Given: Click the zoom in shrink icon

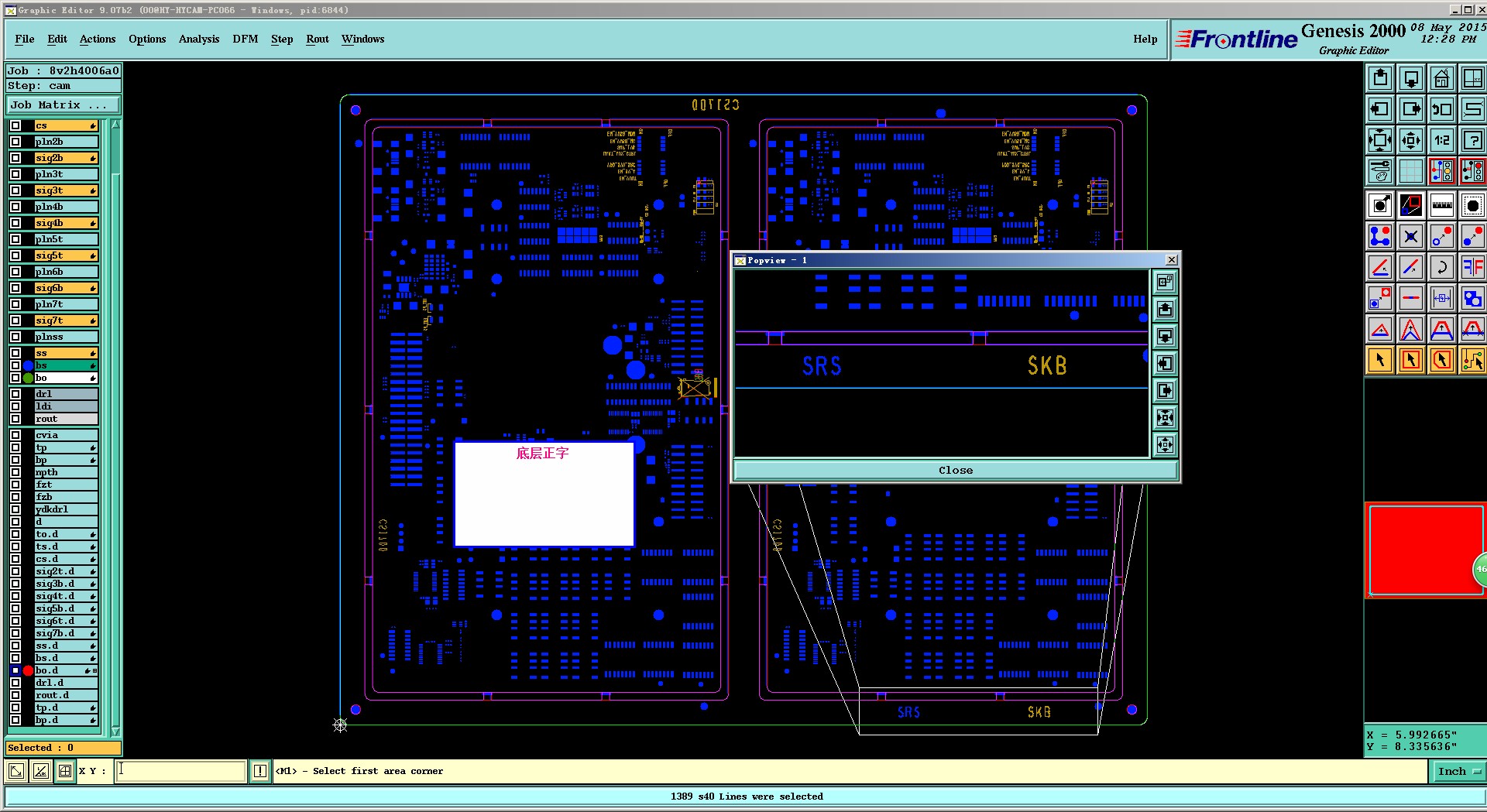Looking at the screenshot, I should pos(1411,140).
